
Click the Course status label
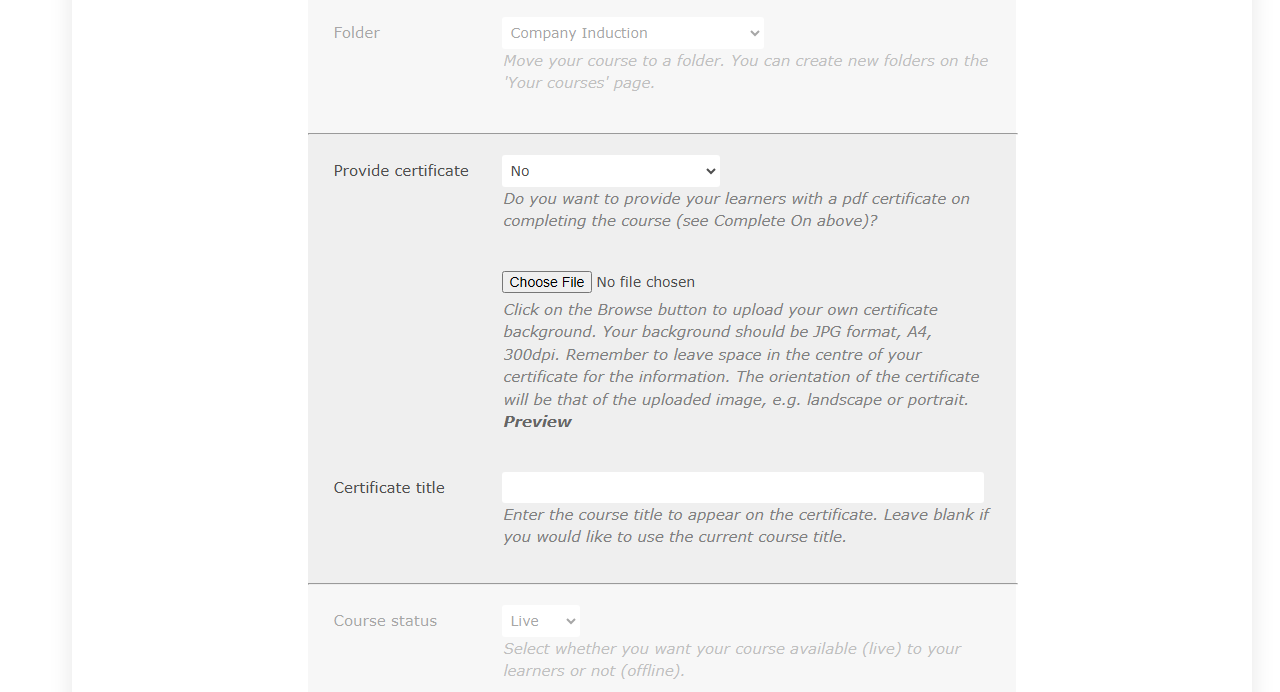[x=385, y=621]
